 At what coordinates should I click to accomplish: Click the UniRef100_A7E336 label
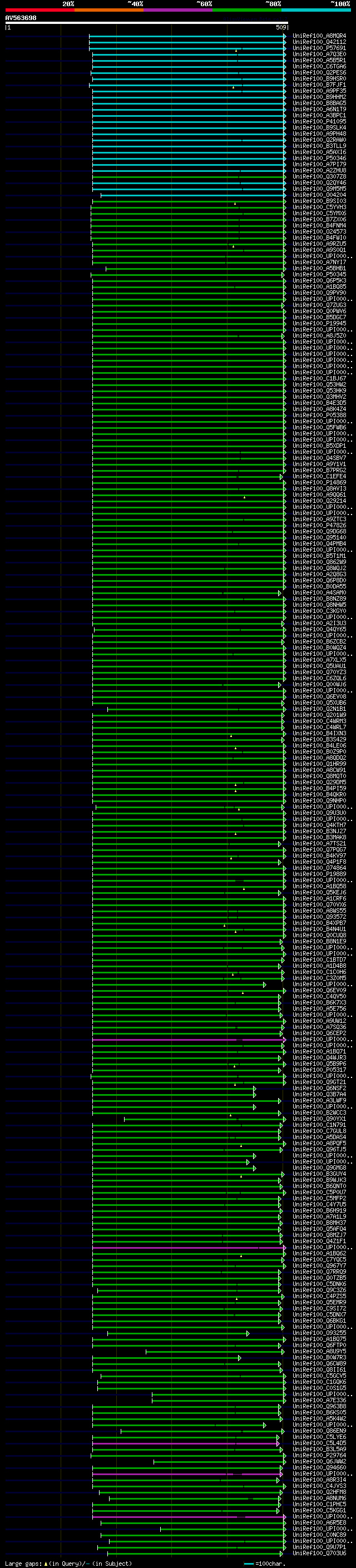coord(319,1400)
